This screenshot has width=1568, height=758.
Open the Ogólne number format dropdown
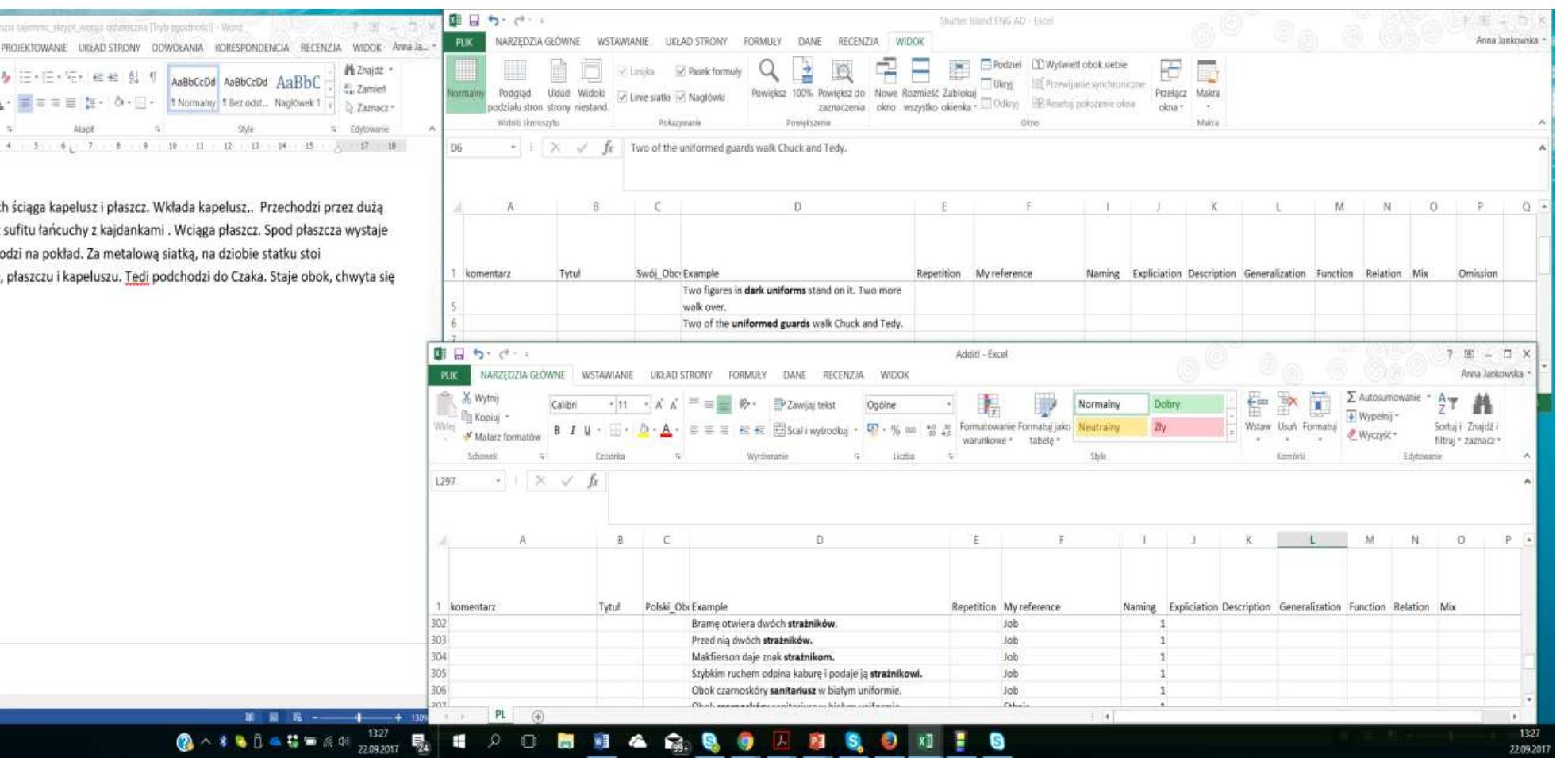click(948, 405)
